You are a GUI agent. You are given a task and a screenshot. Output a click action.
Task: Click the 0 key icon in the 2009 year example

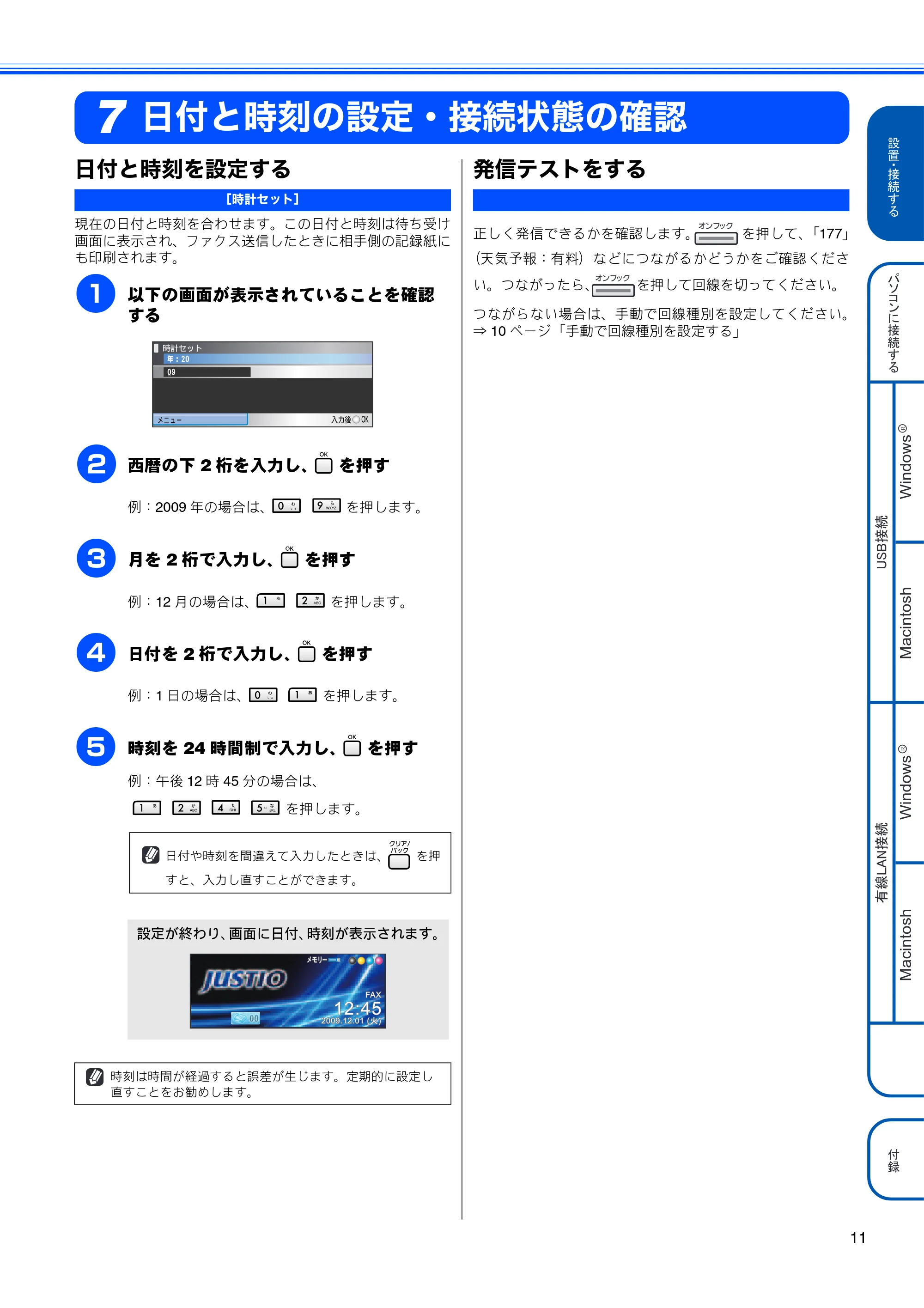tap(286, 505)
